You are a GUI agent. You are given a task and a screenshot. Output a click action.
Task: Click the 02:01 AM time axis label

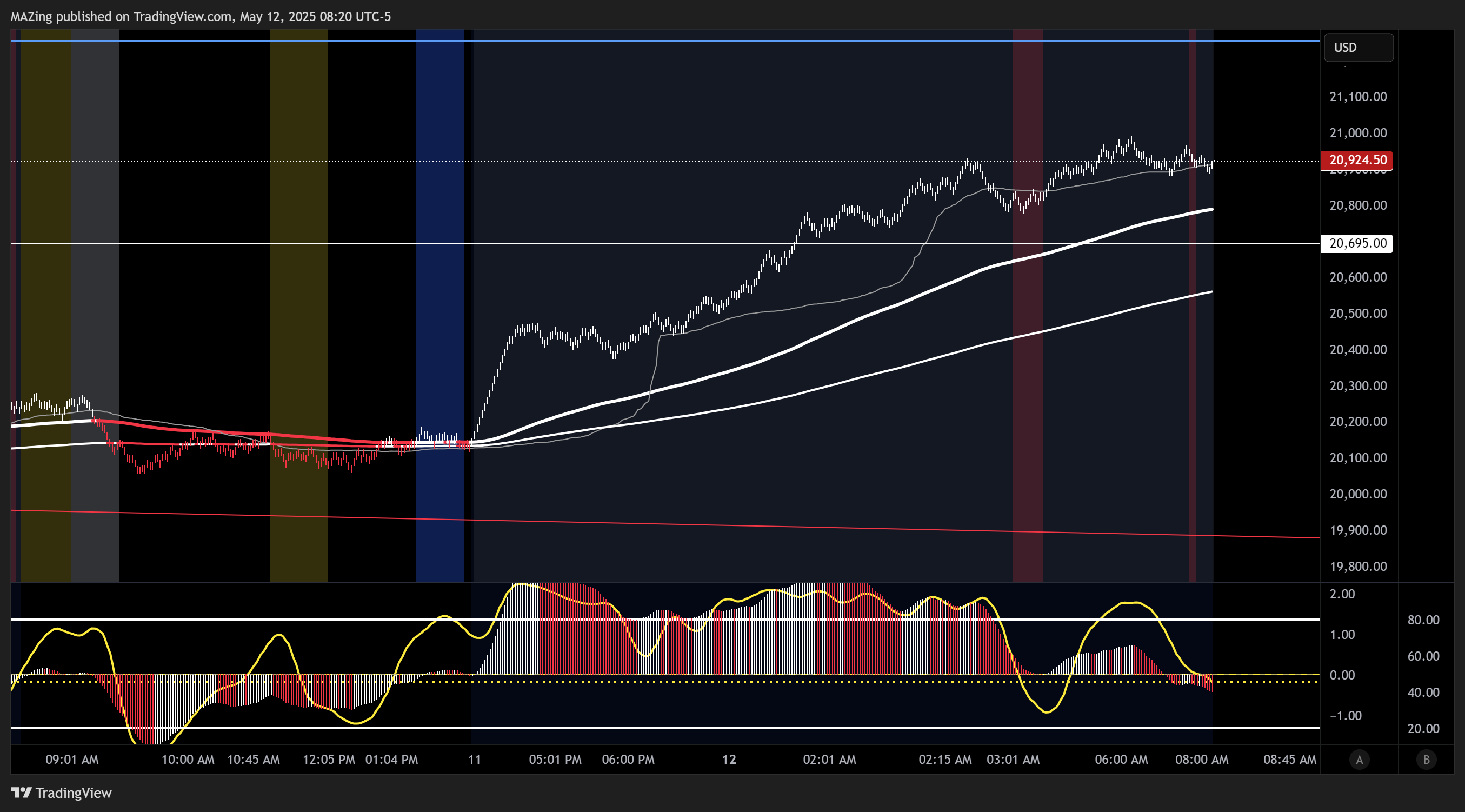829,760
